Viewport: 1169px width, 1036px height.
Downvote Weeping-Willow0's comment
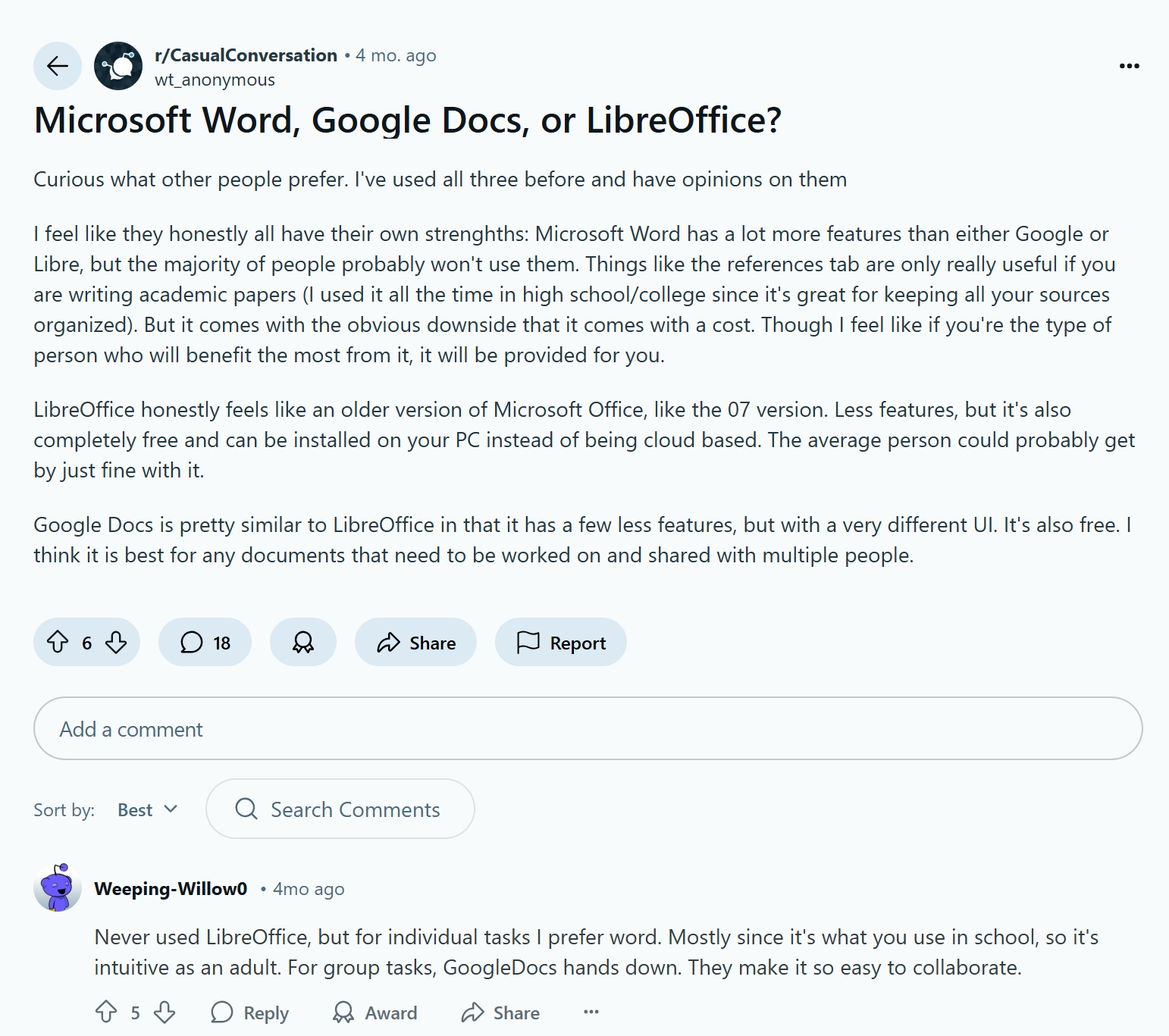click(x=165, y=1012)
